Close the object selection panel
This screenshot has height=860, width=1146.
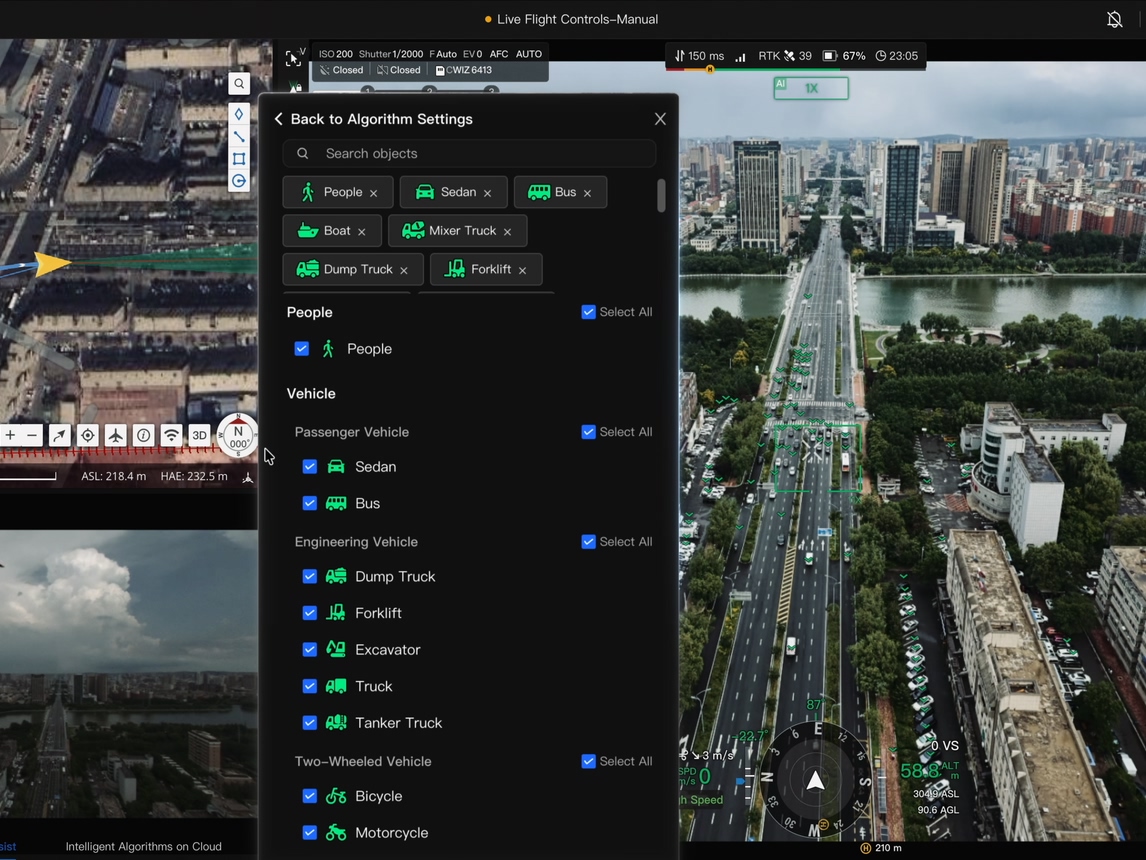[660, 119]
